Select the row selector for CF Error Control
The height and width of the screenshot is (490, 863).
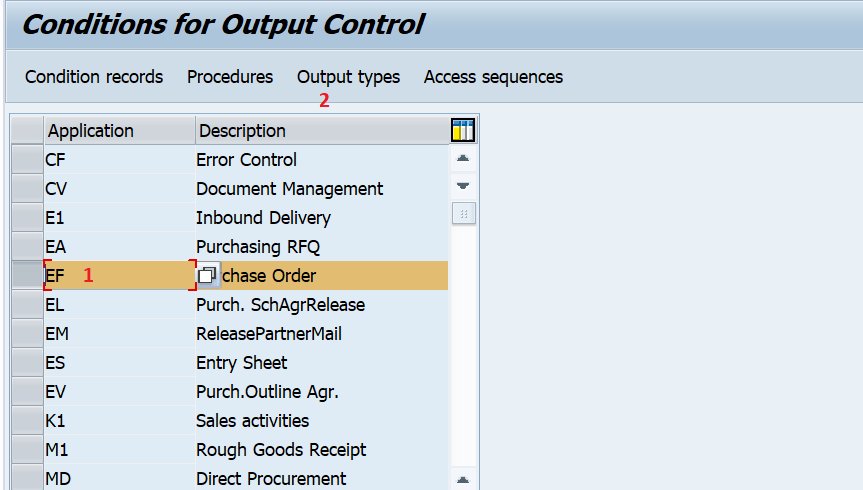pos(27,160)
